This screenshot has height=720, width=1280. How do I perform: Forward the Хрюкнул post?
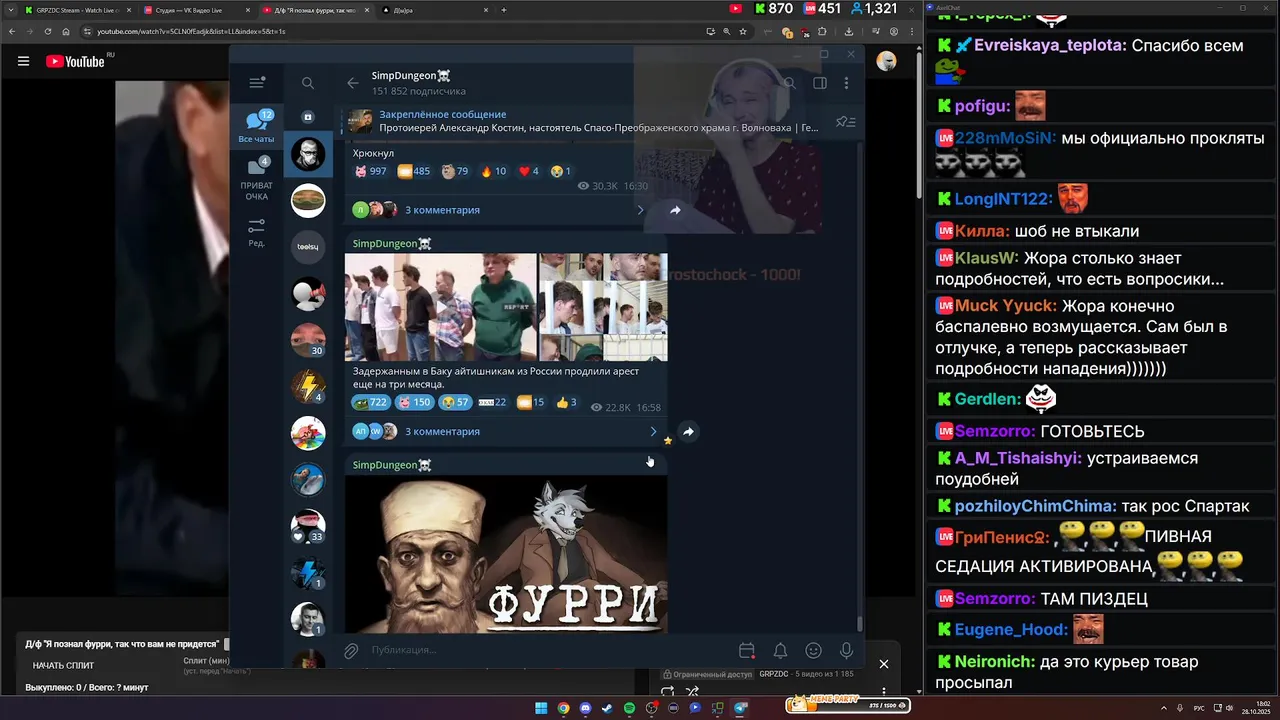[675, 210]
